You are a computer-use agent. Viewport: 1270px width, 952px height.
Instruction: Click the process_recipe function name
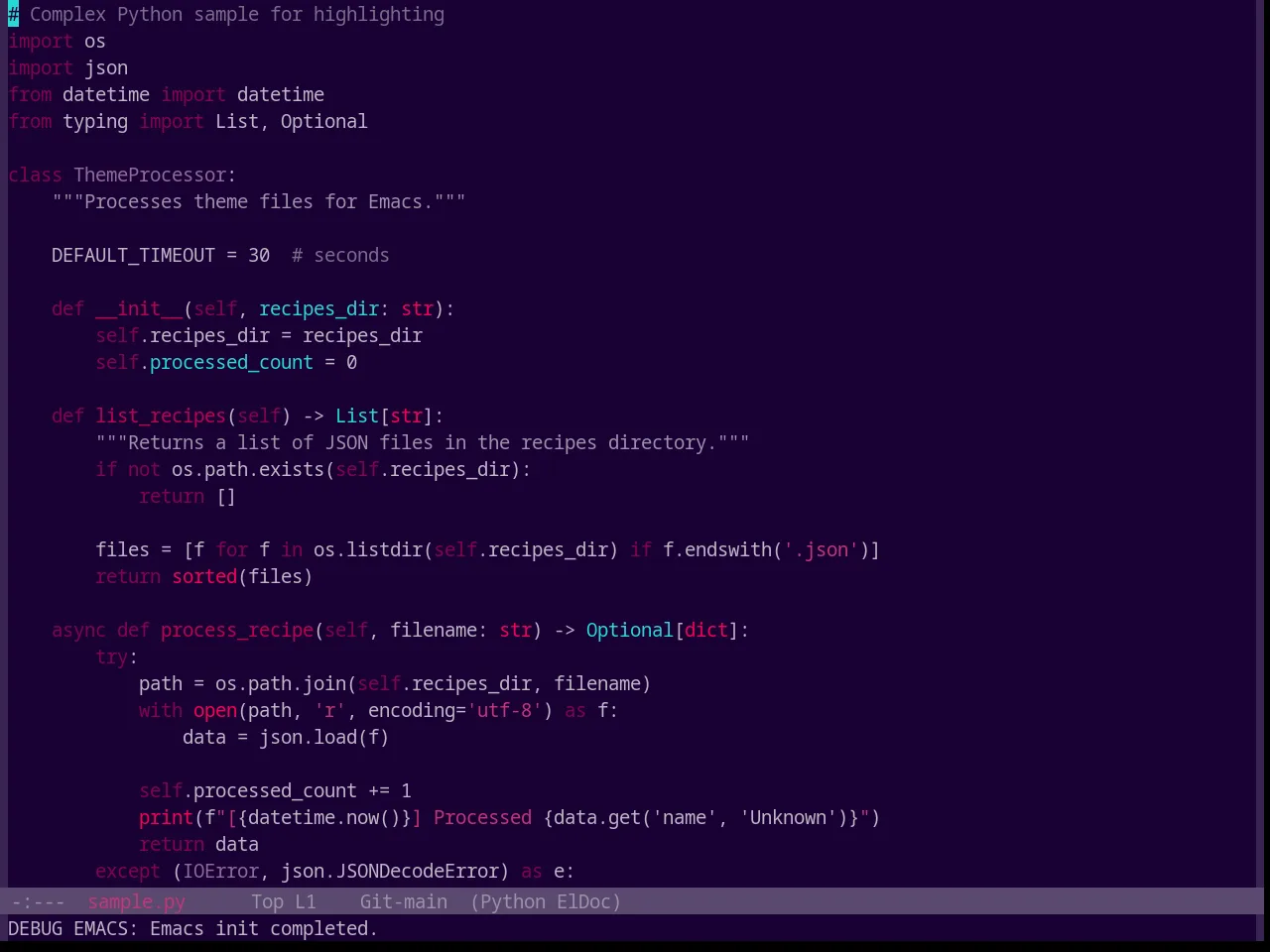pos(237,630)
